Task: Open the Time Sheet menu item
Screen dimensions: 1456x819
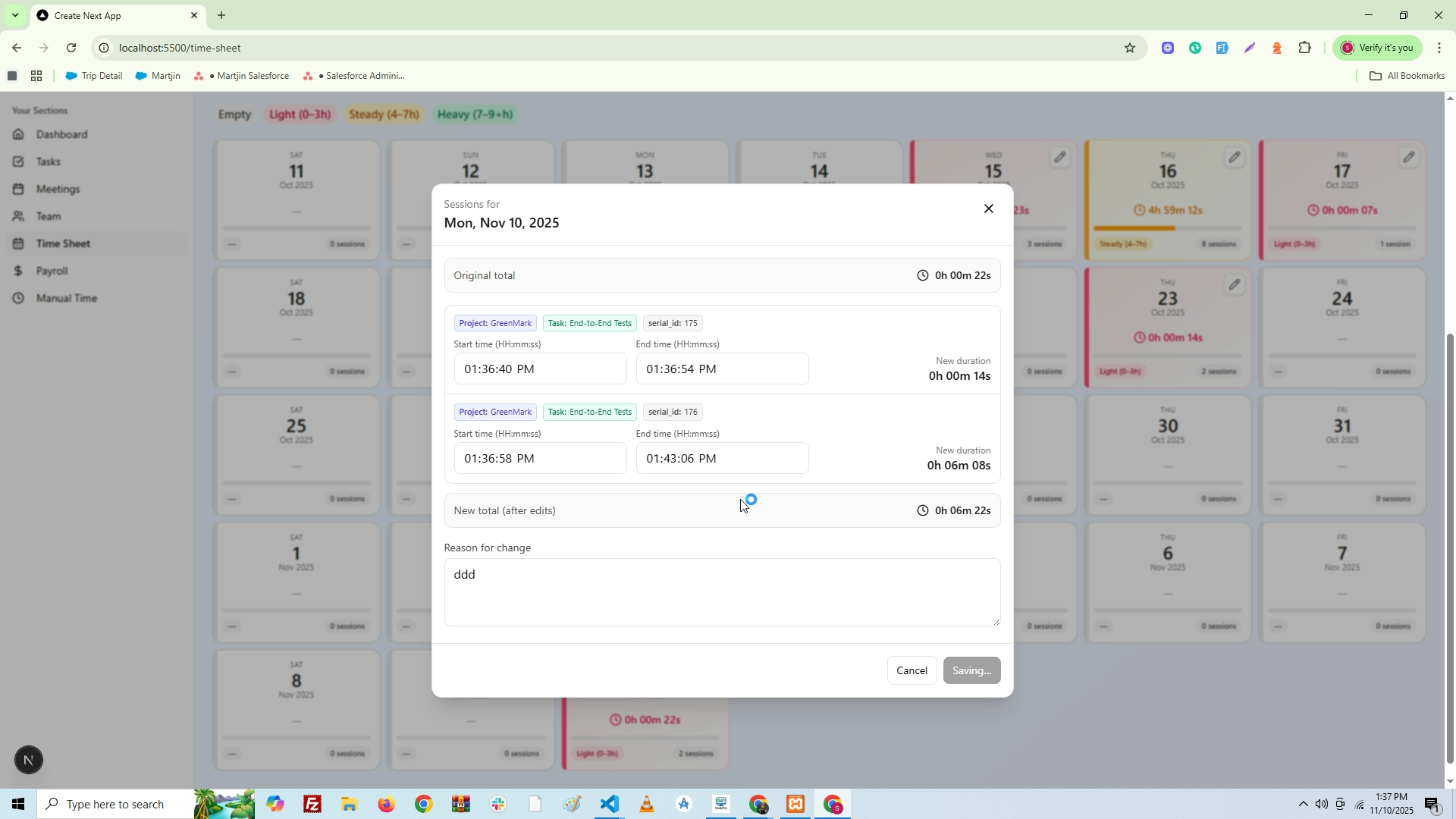Action: click(x=63, y=243)
